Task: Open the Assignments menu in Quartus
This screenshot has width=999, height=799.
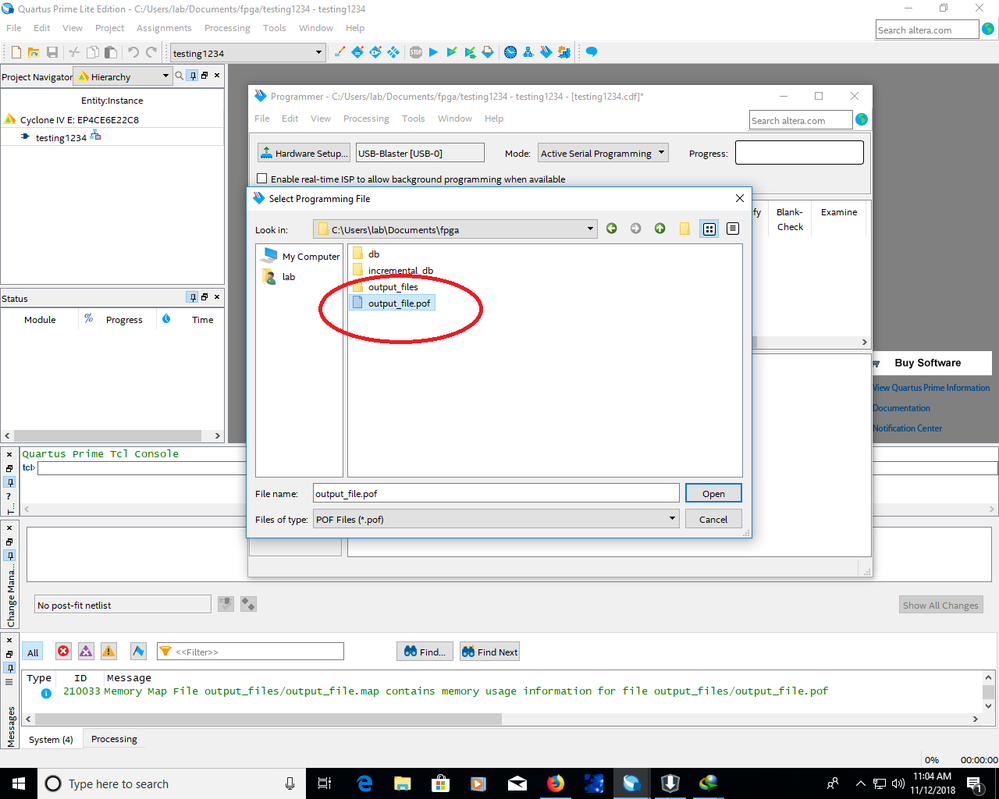Action: click(164, 28)
